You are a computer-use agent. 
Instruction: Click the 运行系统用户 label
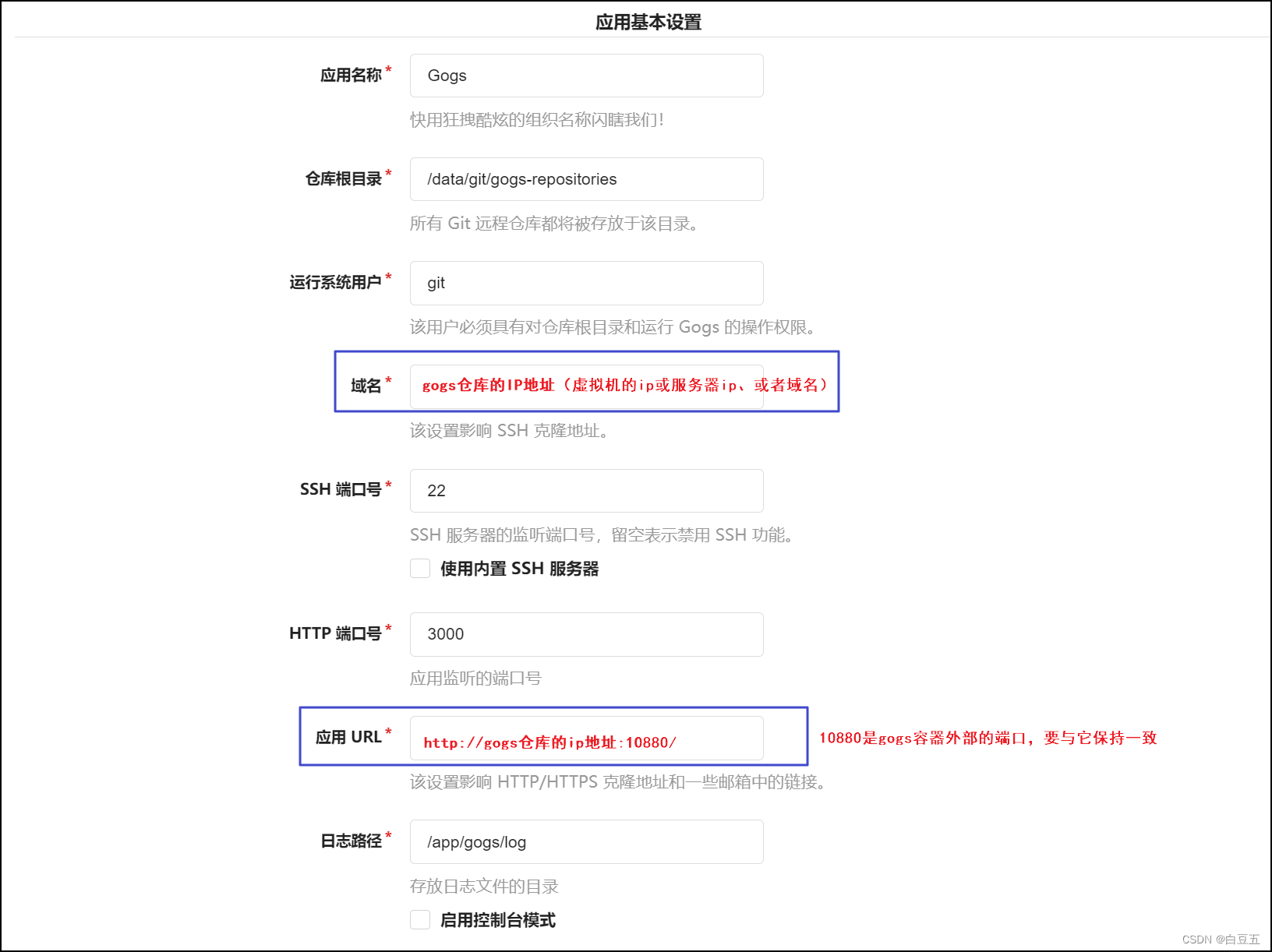click(x=335, y=283)
